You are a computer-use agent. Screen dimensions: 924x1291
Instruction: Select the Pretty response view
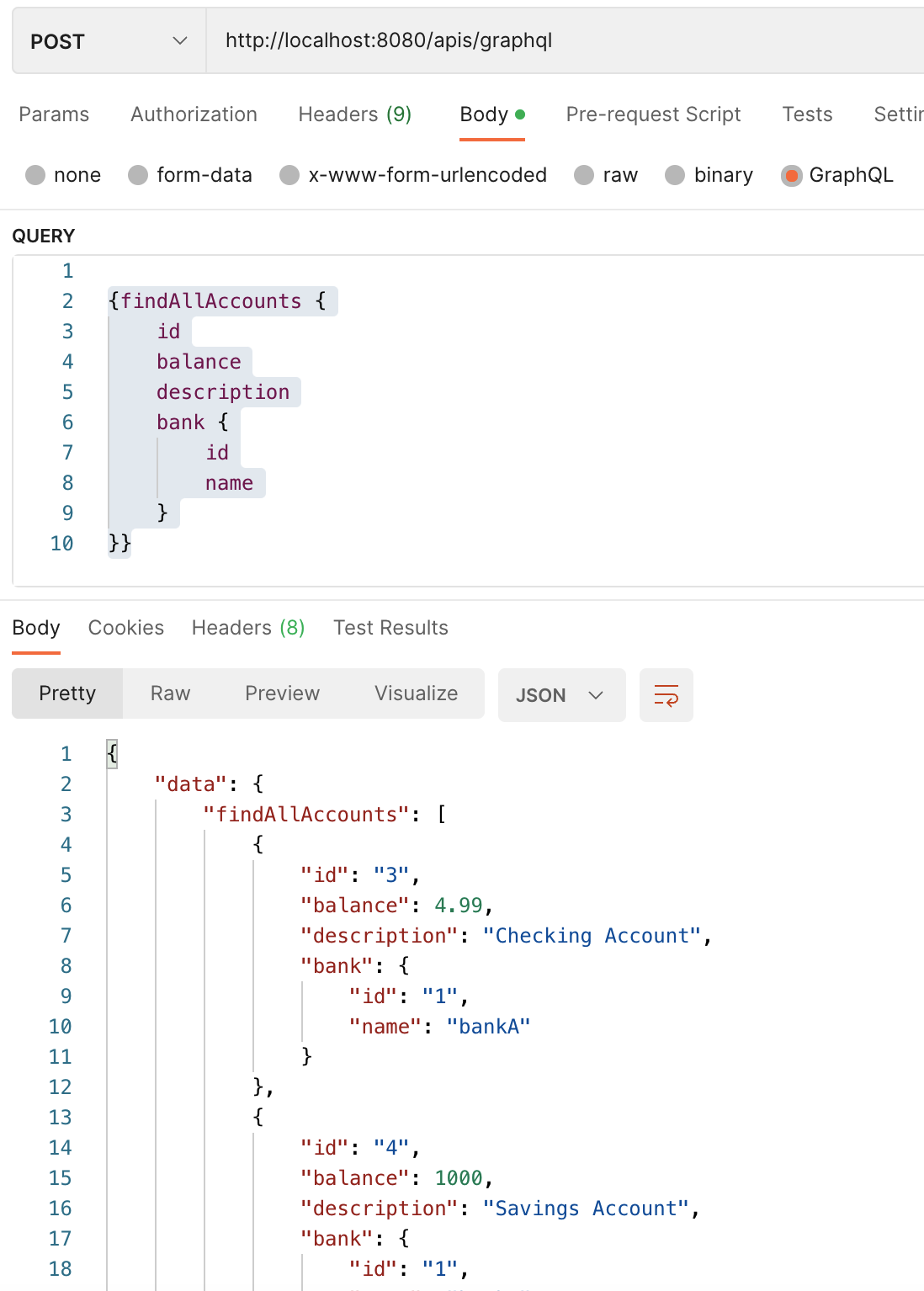[x=67, y=693]
